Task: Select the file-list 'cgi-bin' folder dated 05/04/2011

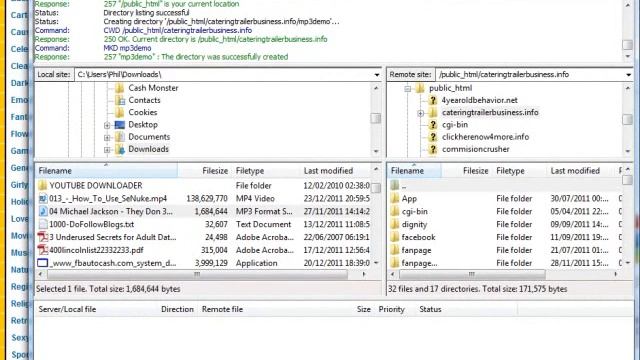Action: 504,211
